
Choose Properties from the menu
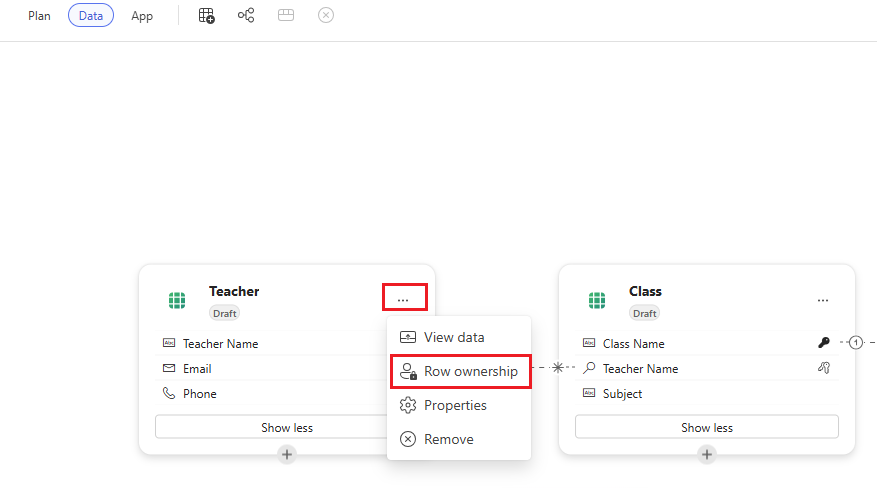click(459, 405)
